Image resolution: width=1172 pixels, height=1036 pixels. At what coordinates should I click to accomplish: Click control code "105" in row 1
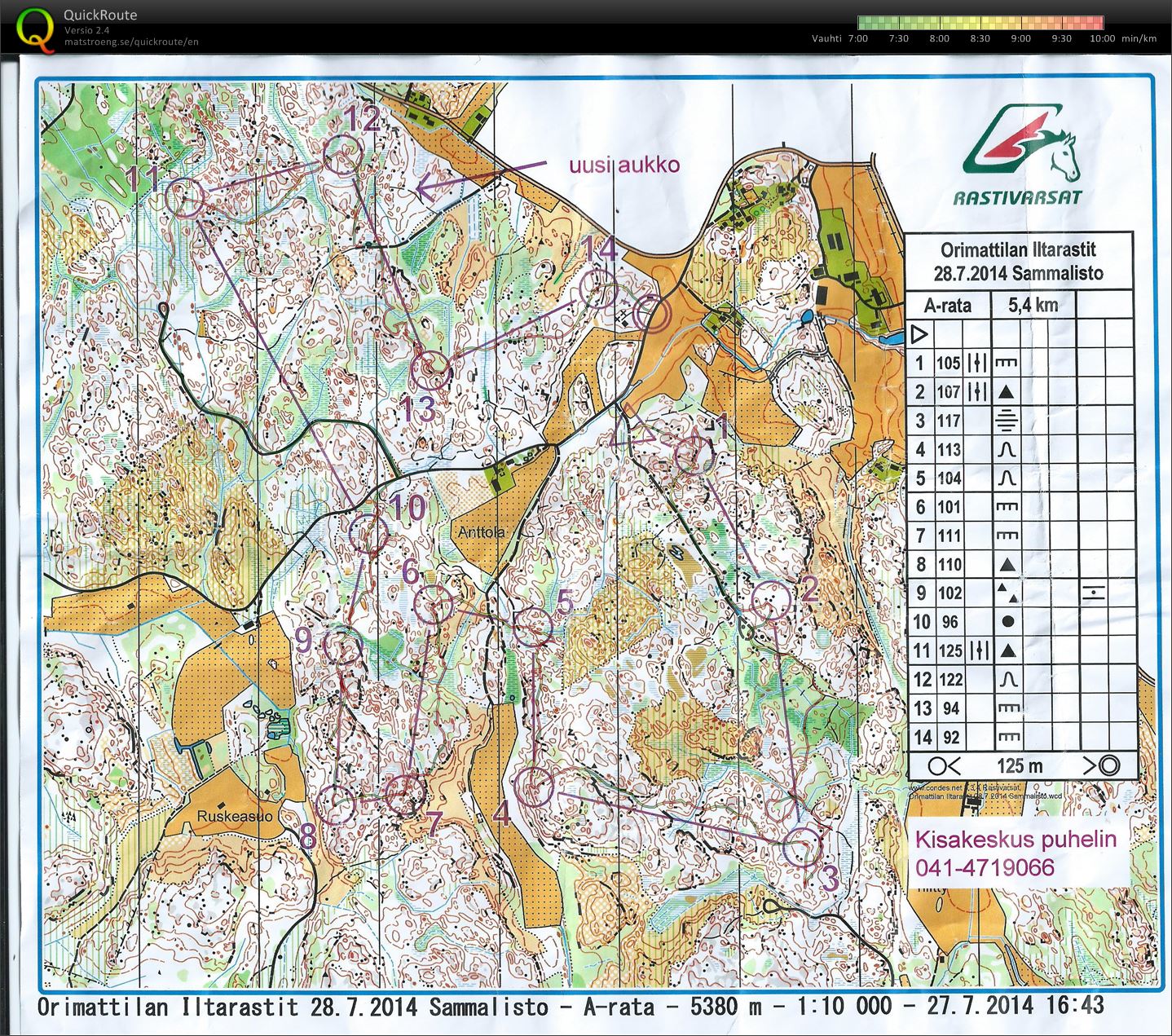[x=948, y=363]
